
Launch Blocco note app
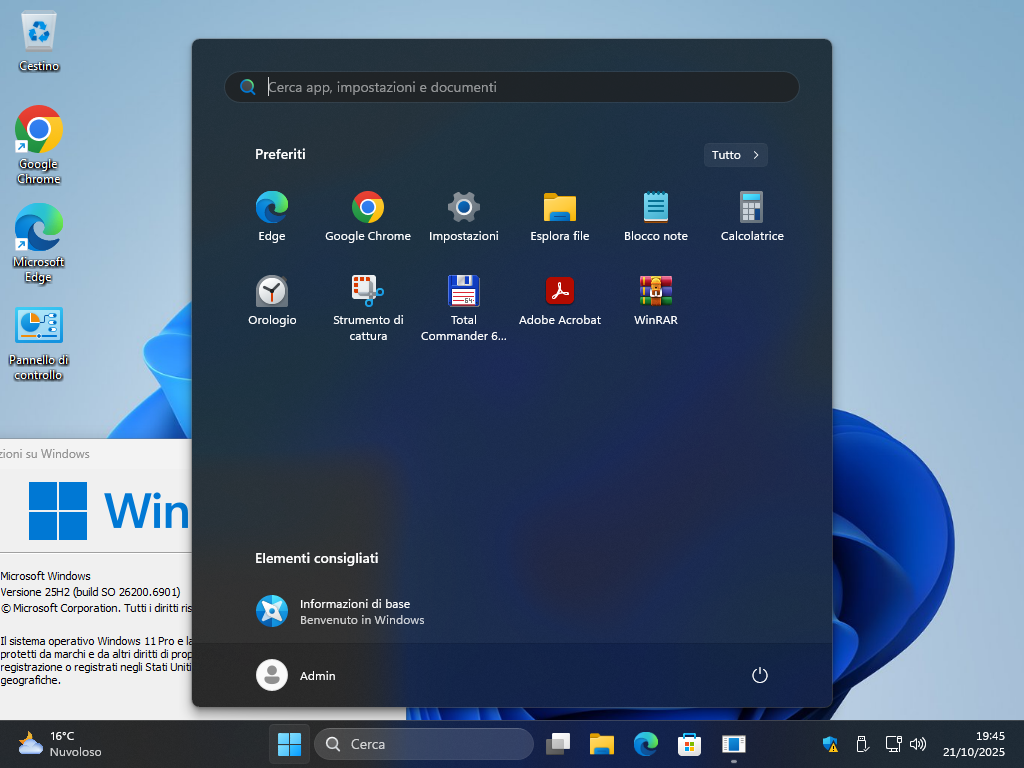pyautogui.click(x=656, y=217)
